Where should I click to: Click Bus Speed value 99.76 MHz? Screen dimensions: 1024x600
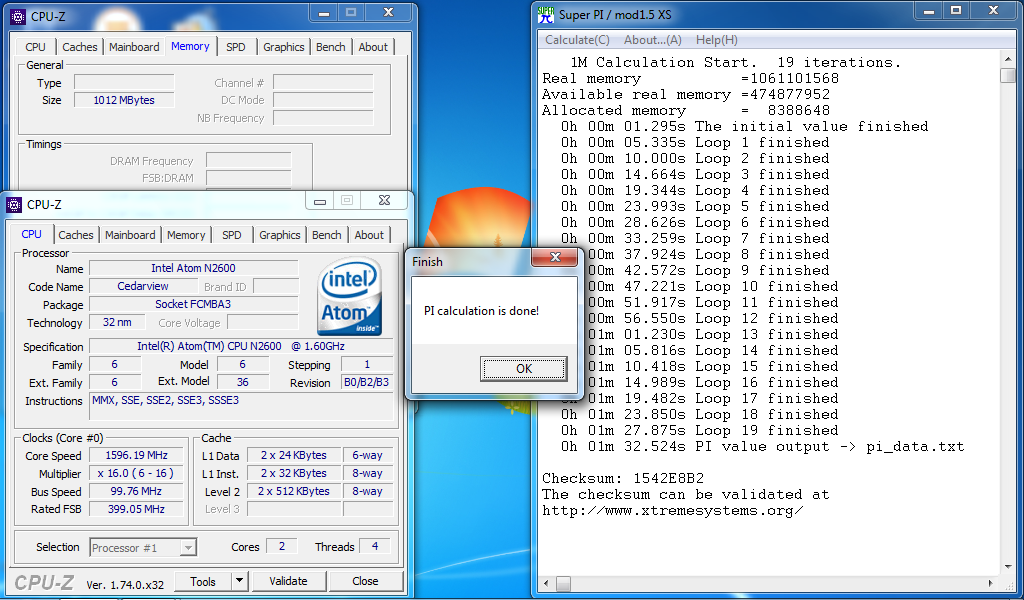coord(136,492)
